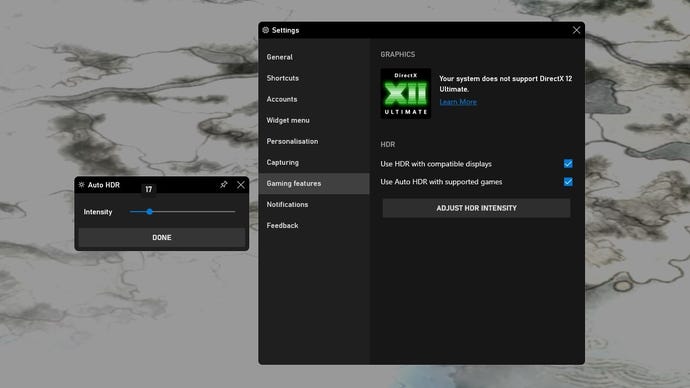Close the Settings window
The width and height of the screenshot is (690, 388).
pos(576,30)
